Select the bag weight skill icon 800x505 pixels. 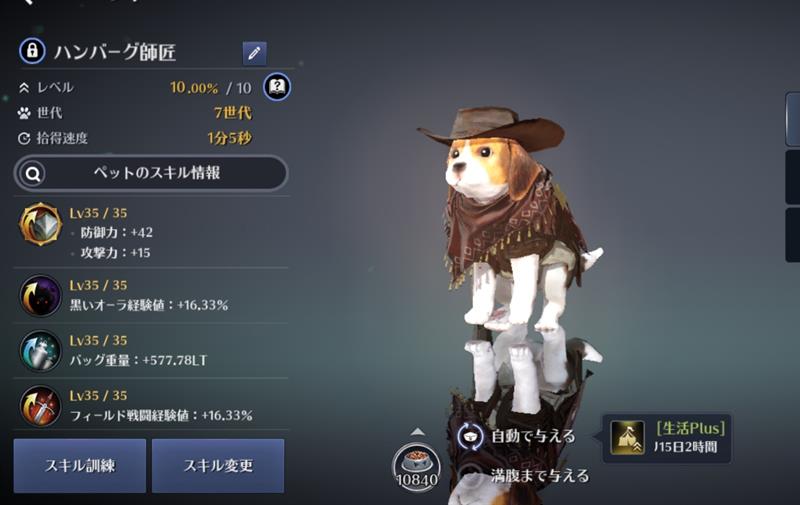point(40,350)
